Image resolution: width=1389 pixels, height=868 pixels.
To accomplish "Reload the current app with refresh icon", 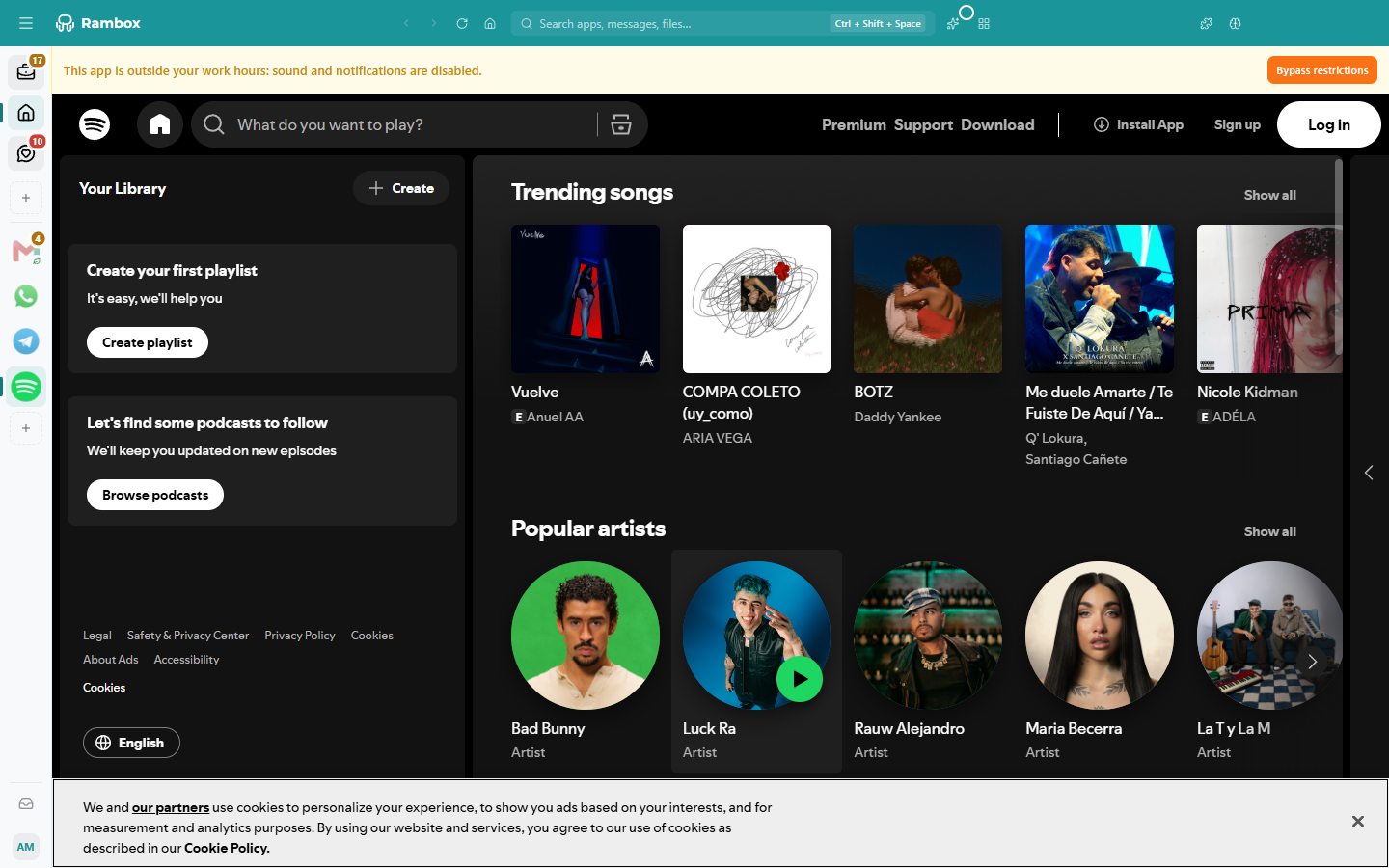I will point(462,23).
